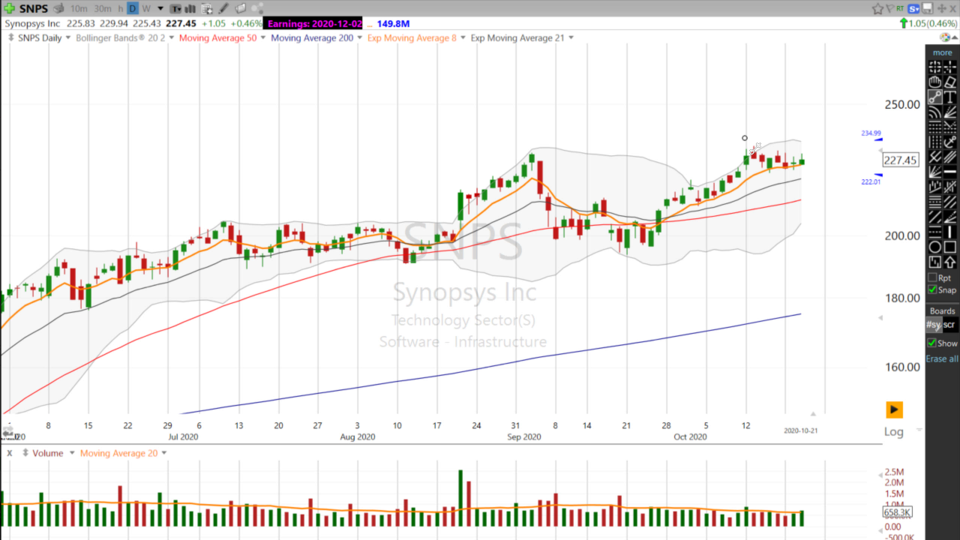The image size is (960, 540).
Task: Click the orange play button
Action: coord(894,410)
